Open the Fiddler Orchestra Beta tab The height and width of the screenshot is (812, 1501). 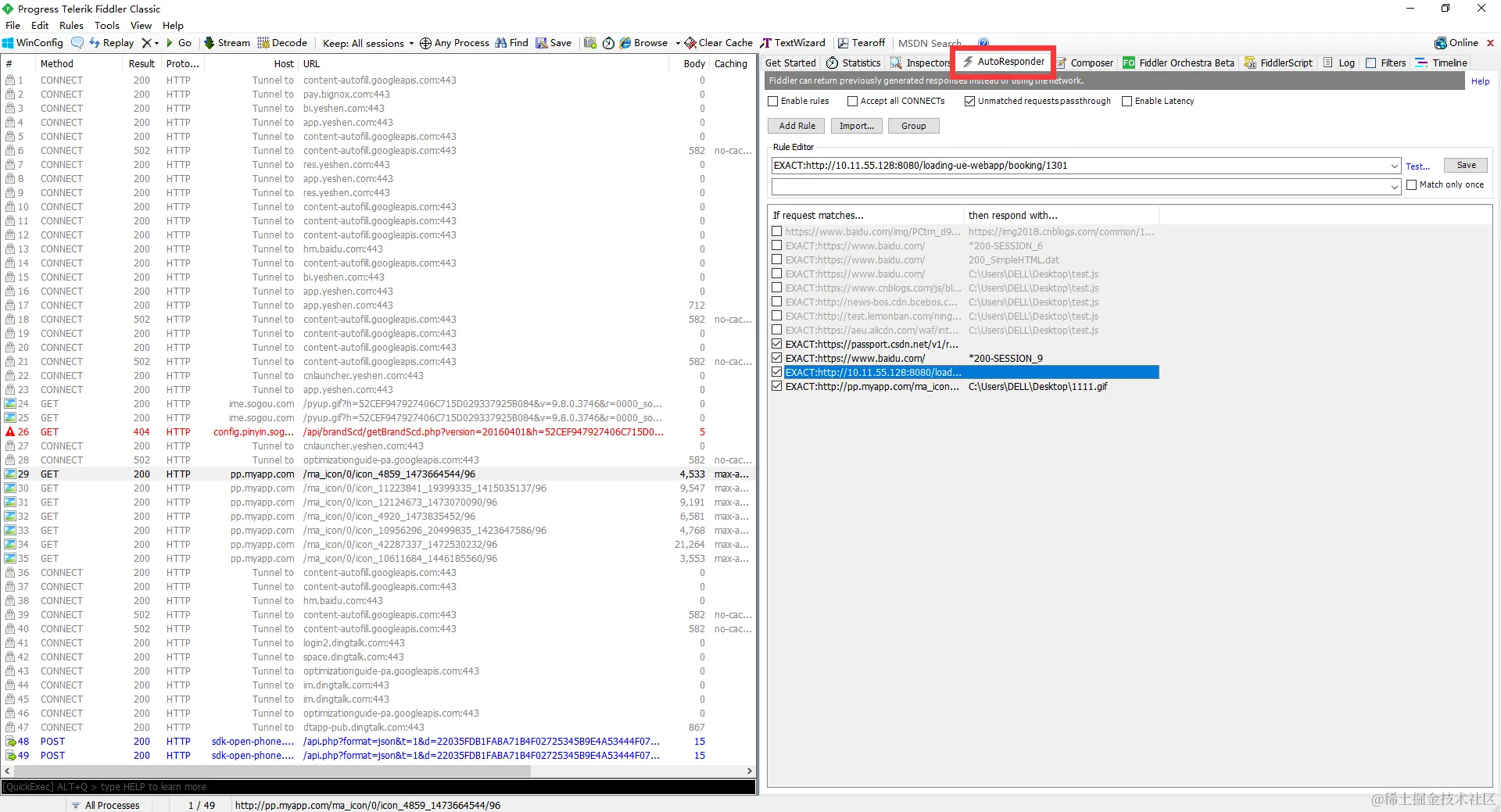tap(1179, 63)
